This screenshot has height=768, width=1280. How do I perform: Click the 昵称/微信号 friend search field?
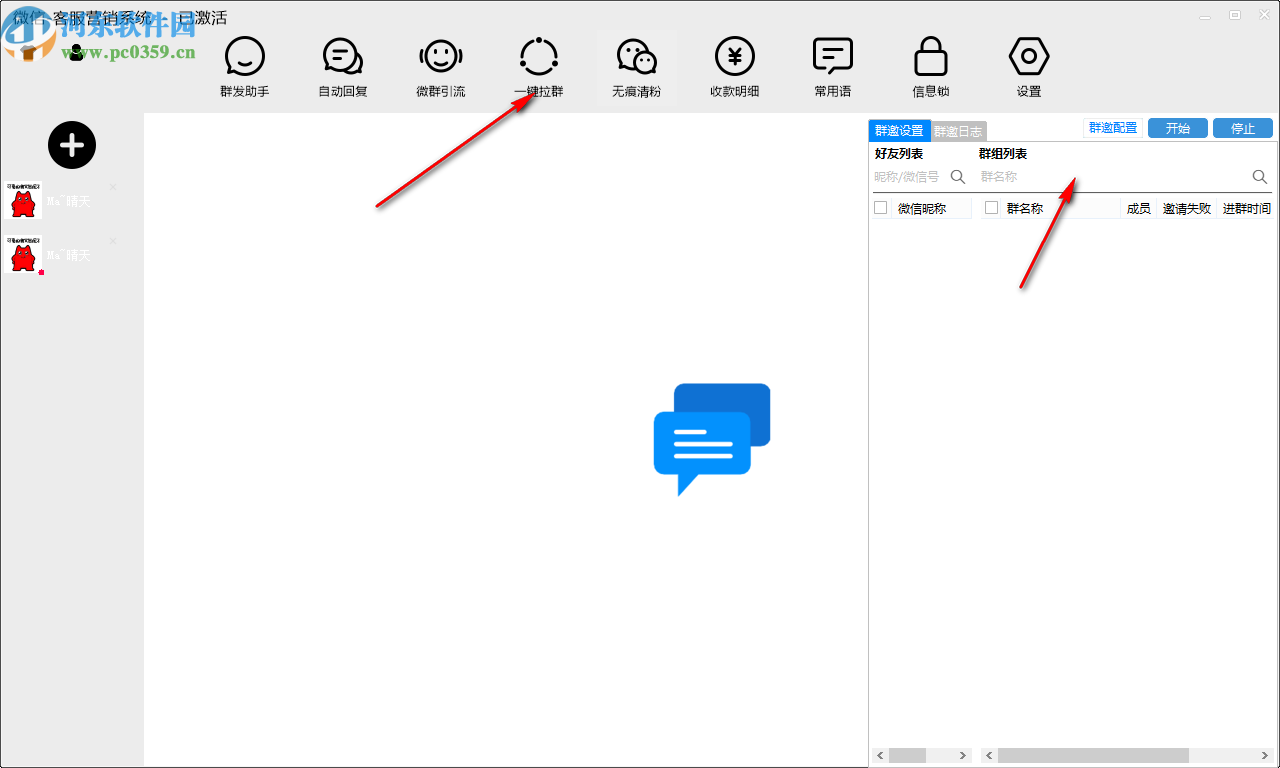[908, 177]
